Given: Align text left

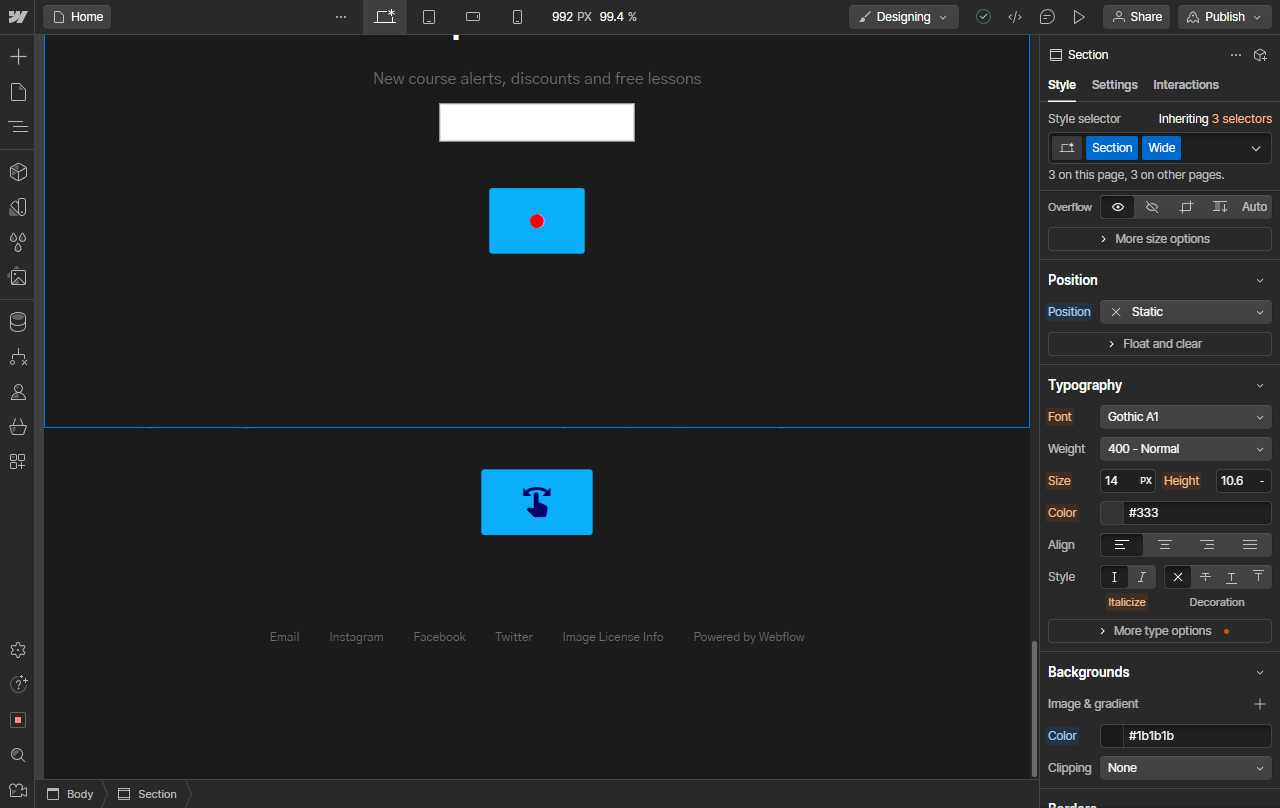Looking at the screenshot, I should (x=1122, y=545).
